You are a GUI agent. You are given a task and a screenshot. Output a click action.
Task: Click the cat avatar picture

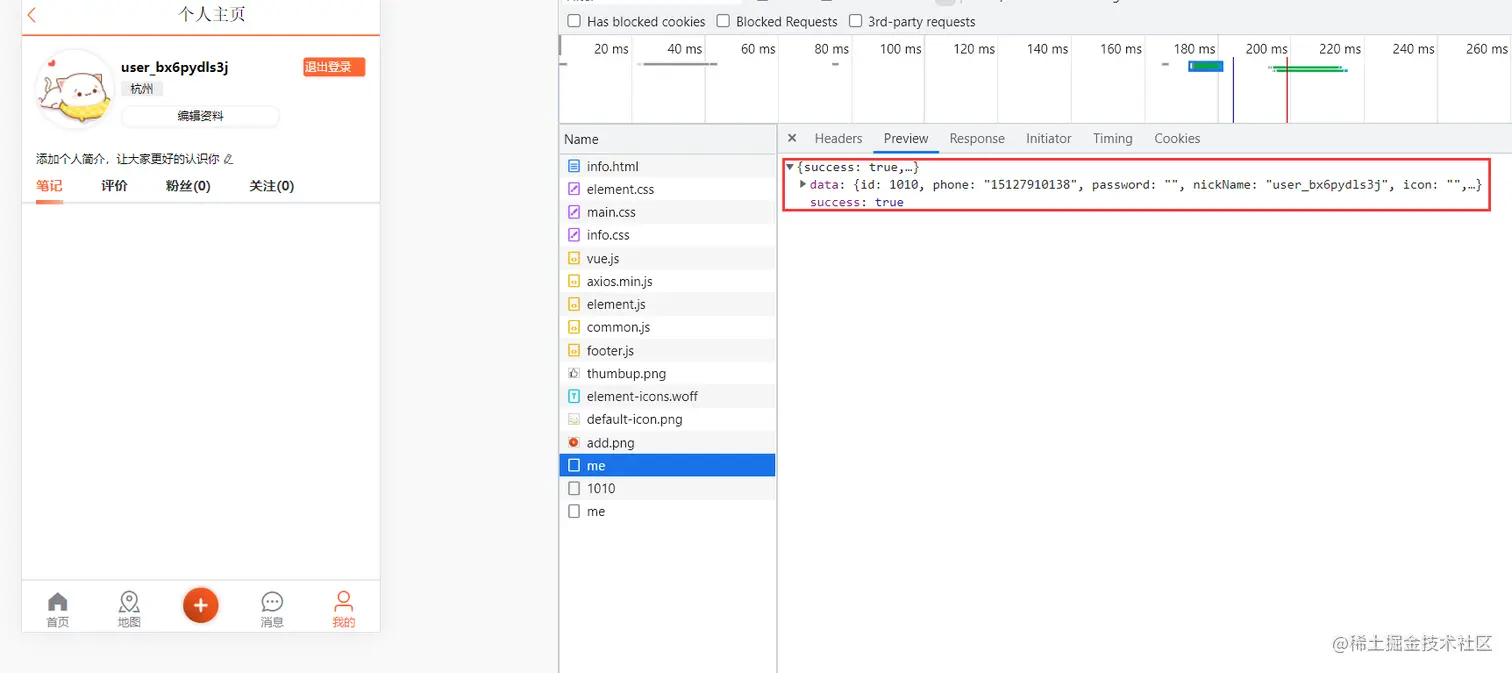coord(74,89)
